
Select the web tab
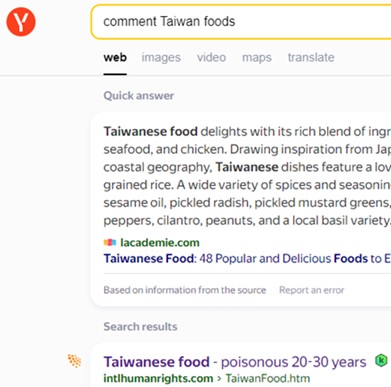tap(115, 57)
